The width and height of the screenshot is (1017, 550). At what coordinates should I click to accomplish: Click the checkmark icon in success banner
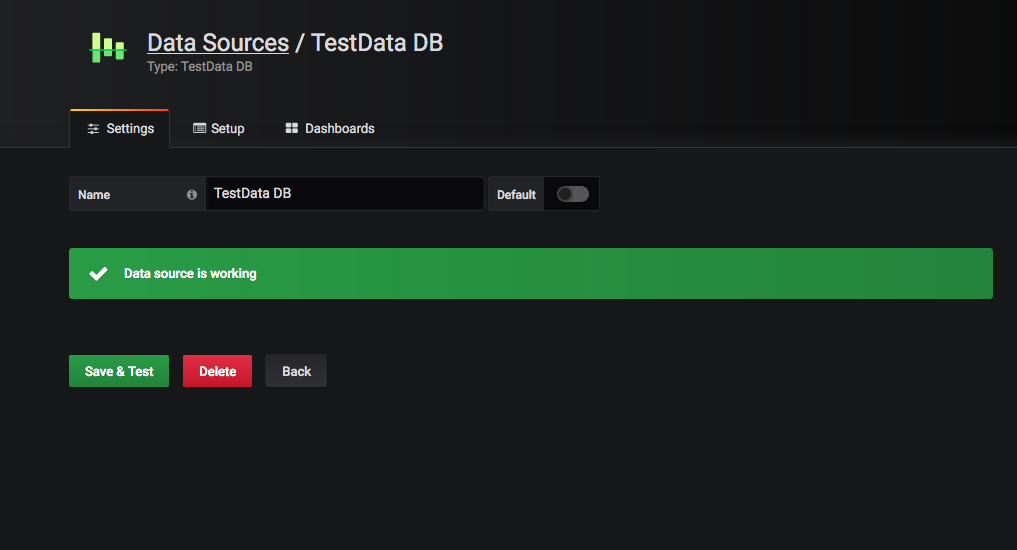point(99,274)
